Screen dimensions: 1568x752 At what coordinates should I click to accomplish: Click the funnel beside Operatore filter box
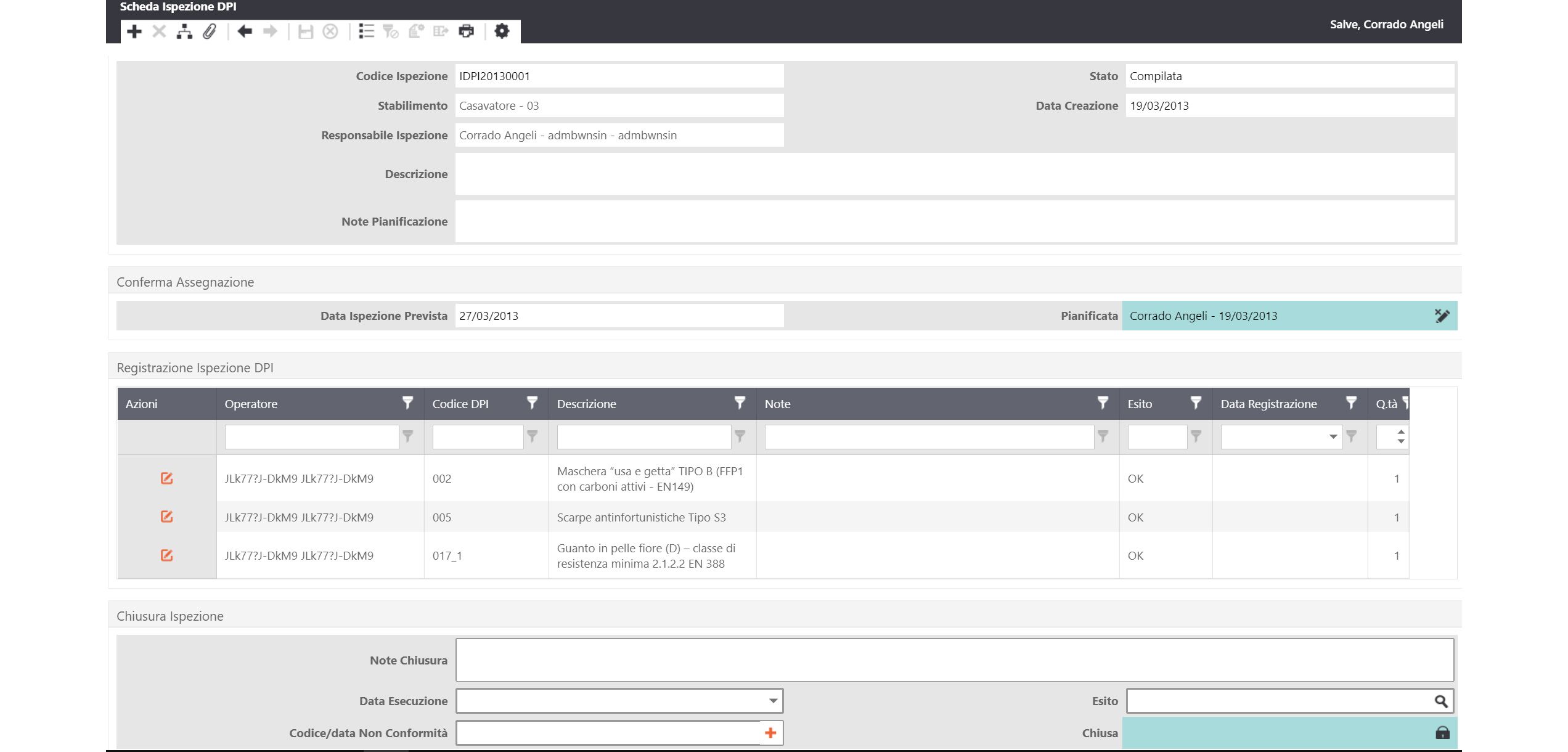407,436
